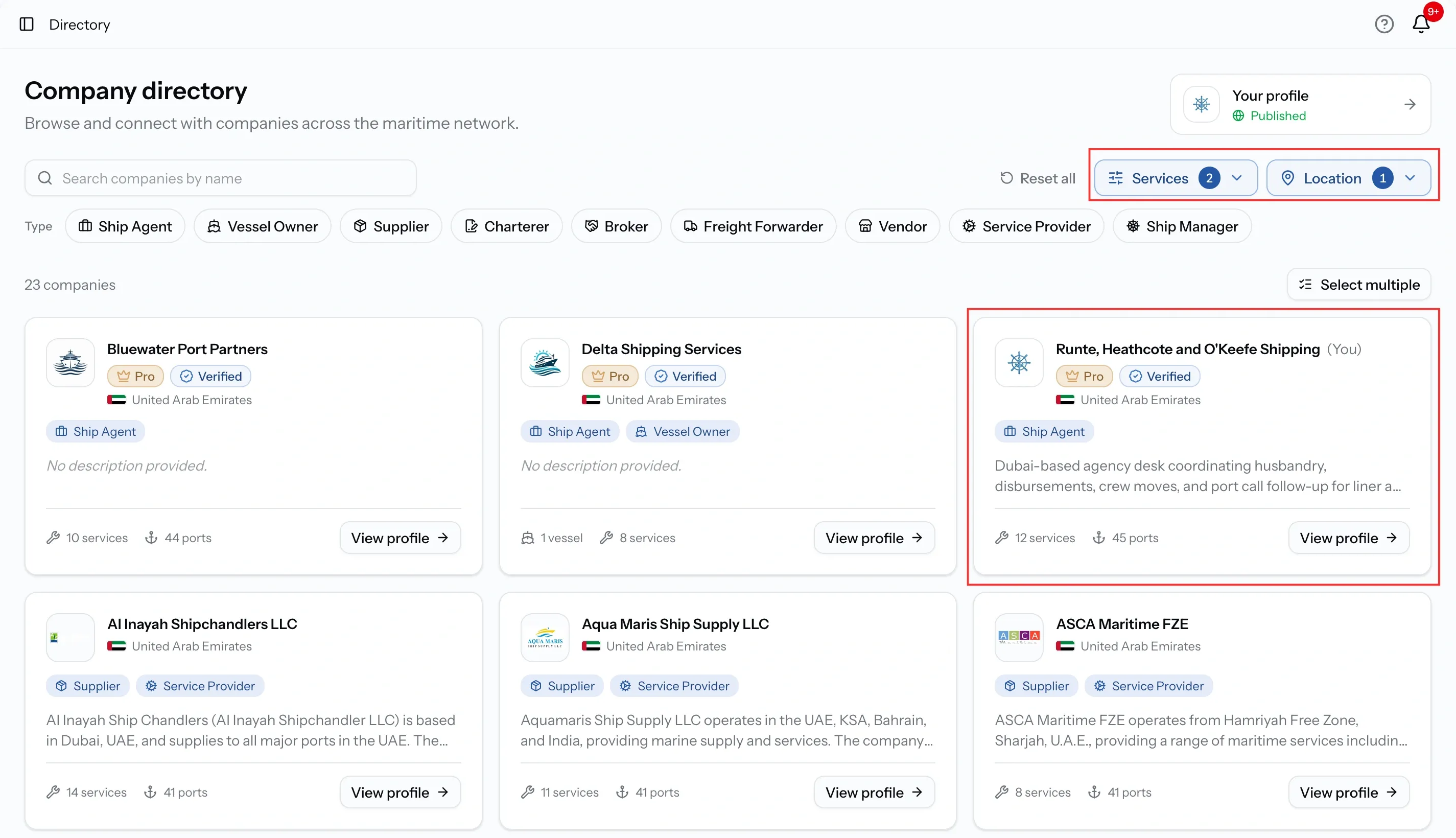Click the Delta Shipping Services logo

click(545, 363)
